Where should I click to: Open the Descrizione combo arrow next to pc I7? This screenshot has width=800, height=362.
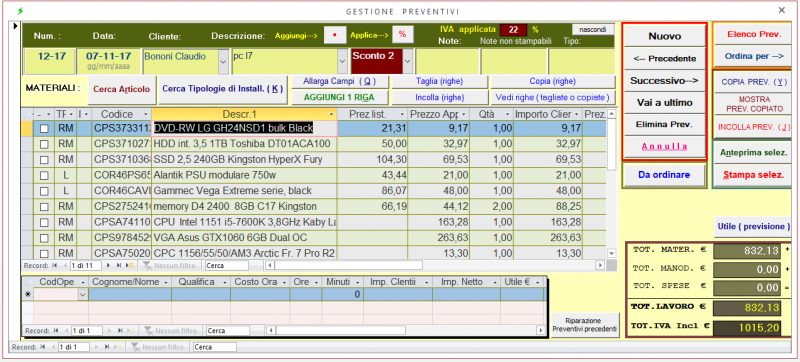[x=343, y=62]
